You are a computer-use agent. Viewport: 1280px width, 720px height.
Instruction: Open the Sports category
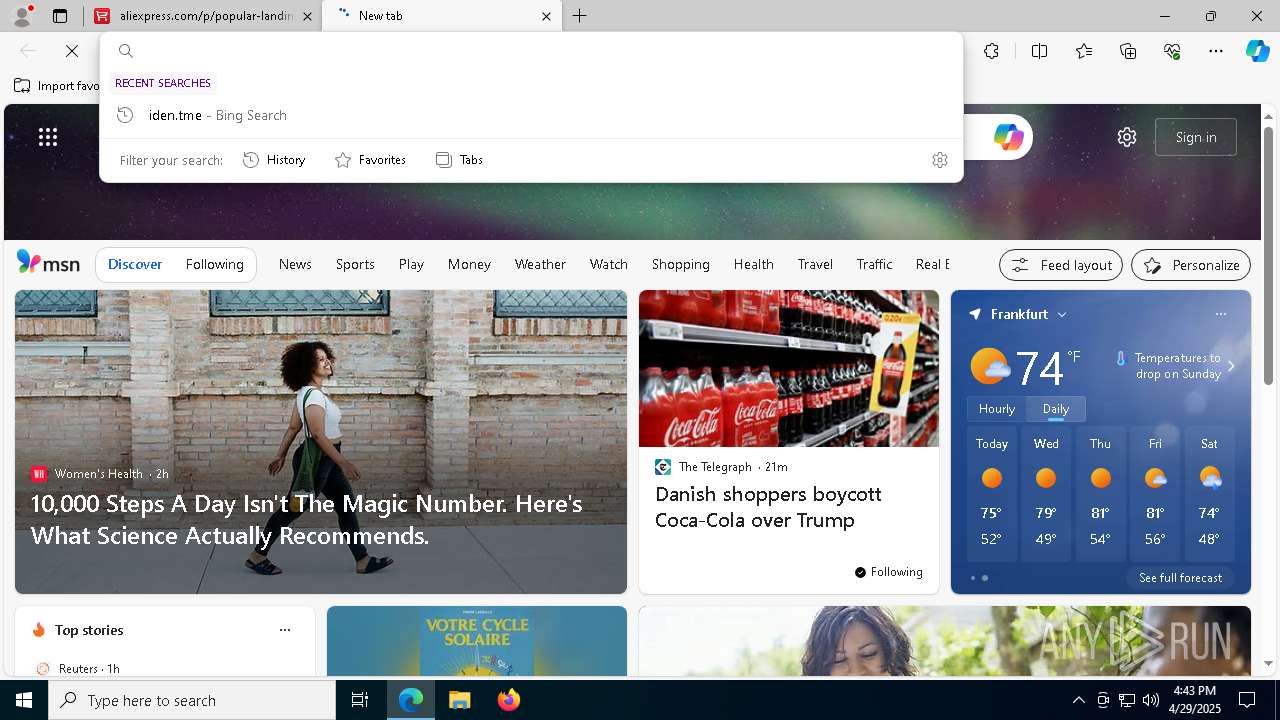tap(355, 264)
